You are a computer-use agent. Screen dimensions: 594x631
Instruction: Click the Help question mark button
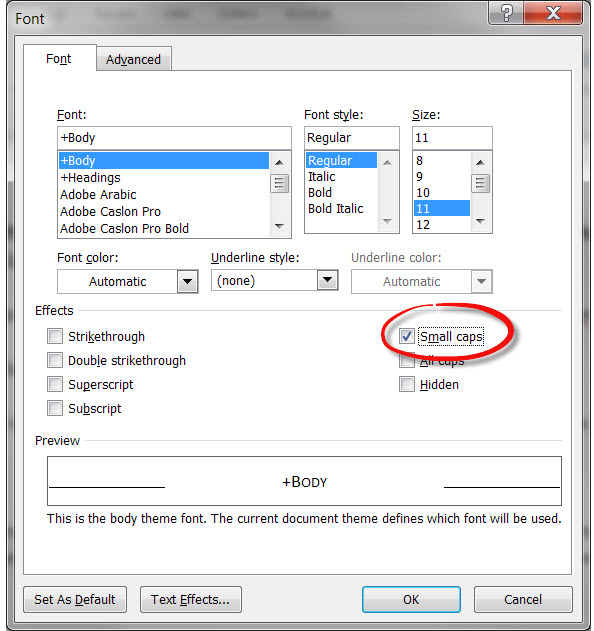[x=506, y=14]
